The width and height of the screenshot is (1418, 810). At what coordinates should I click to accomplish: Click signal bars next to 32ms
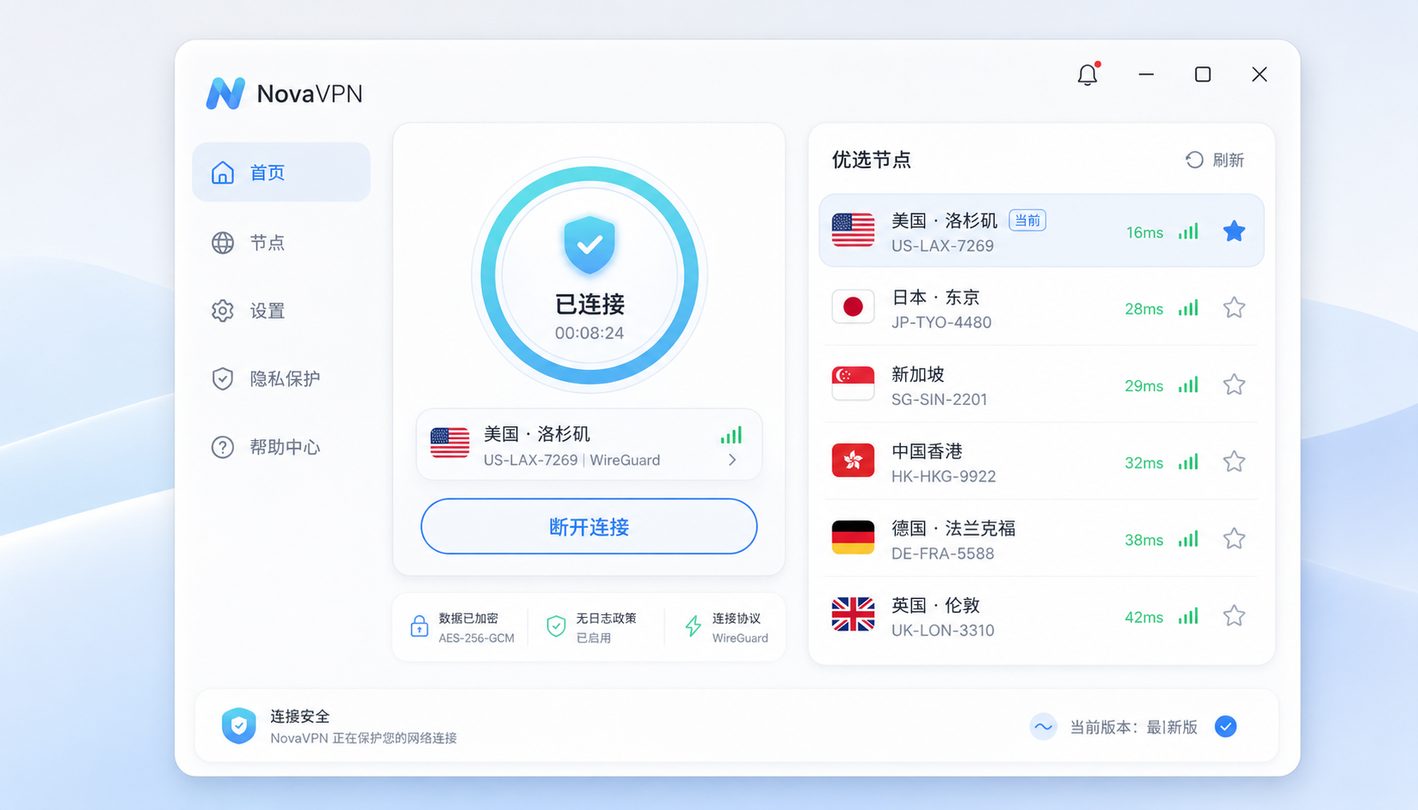[x=1188, y=462]
